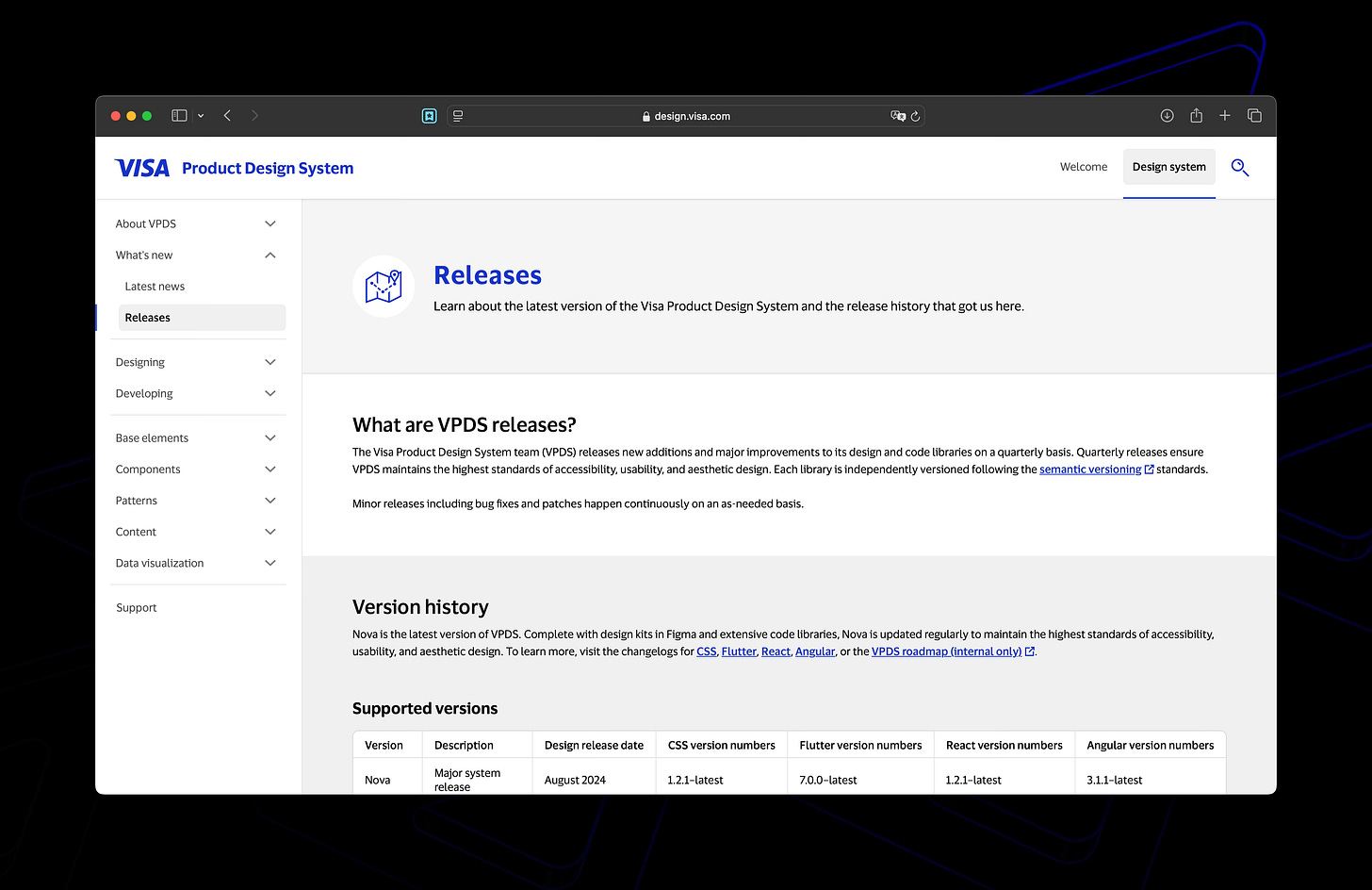Click the Flutter version numbers header
This screenshot has height=890, width=1372.
(860, 745)
